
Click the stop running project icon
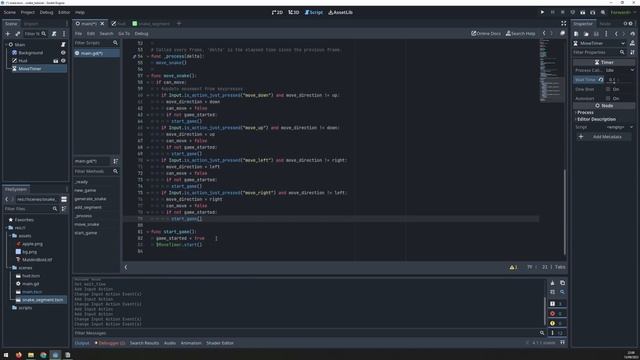coord(562,12)
